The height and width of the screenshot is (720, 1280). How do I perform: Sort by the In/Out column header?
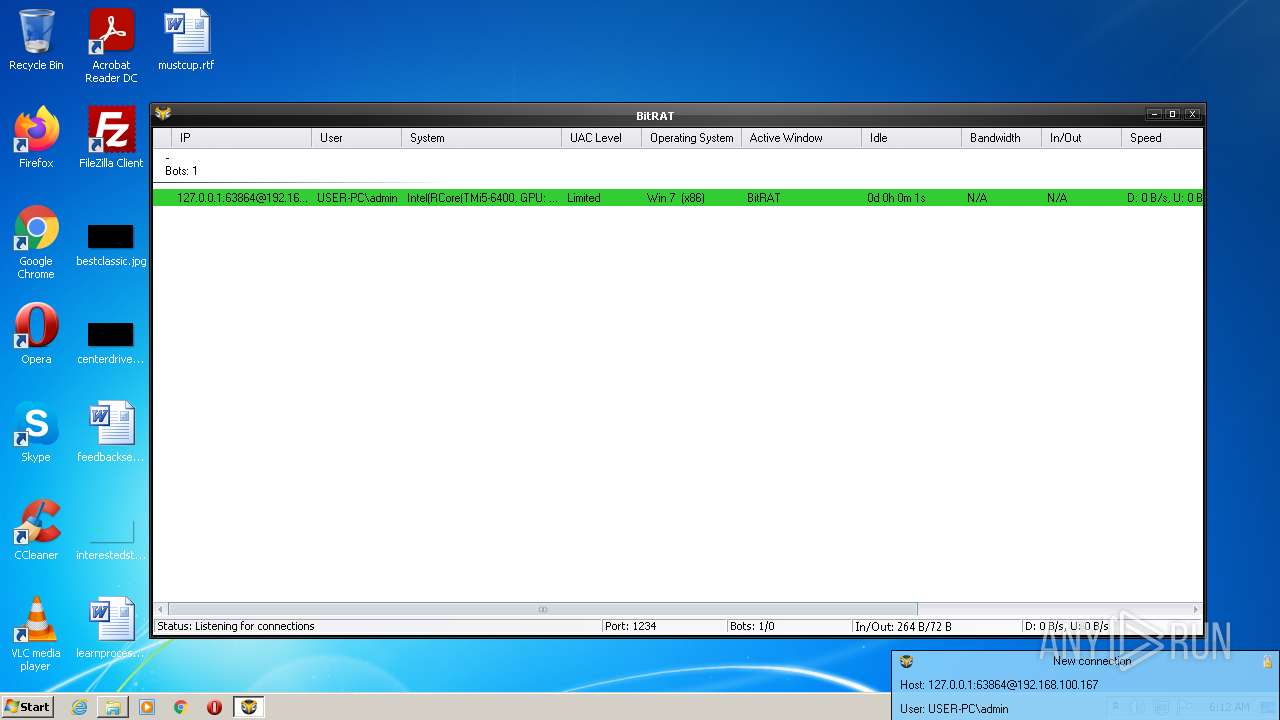point(1081,138)
